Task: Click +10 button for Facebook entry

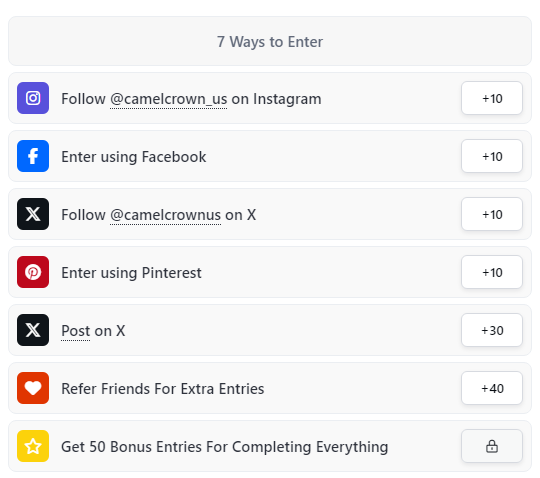Action: (x=492, y=156)
